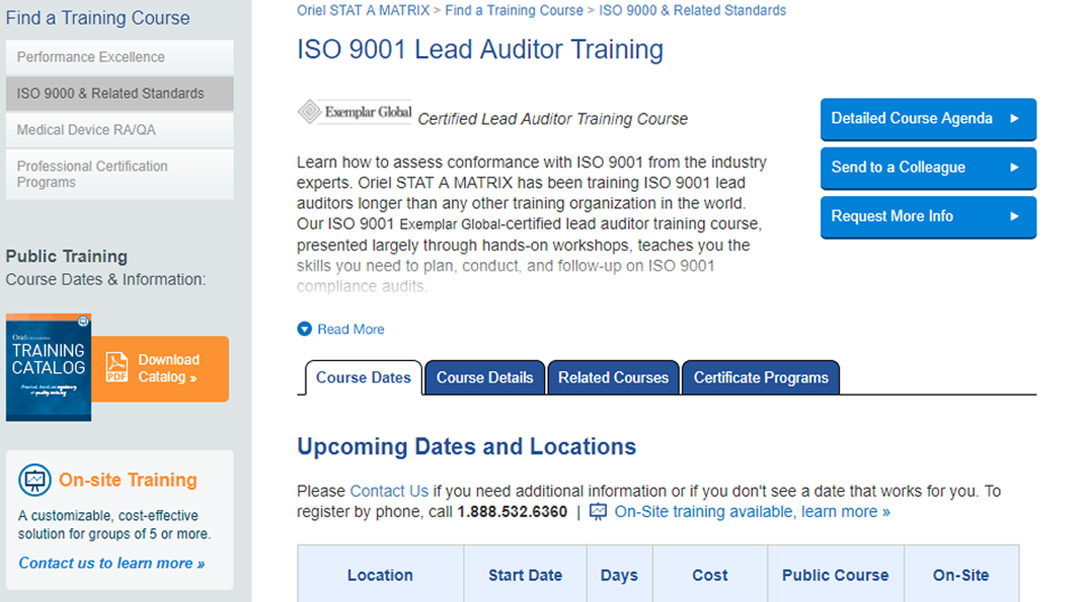Click the Cost column header
The width and height of the screenshot is (1073, 602).
pyautogui.click(x=710, y=575)
